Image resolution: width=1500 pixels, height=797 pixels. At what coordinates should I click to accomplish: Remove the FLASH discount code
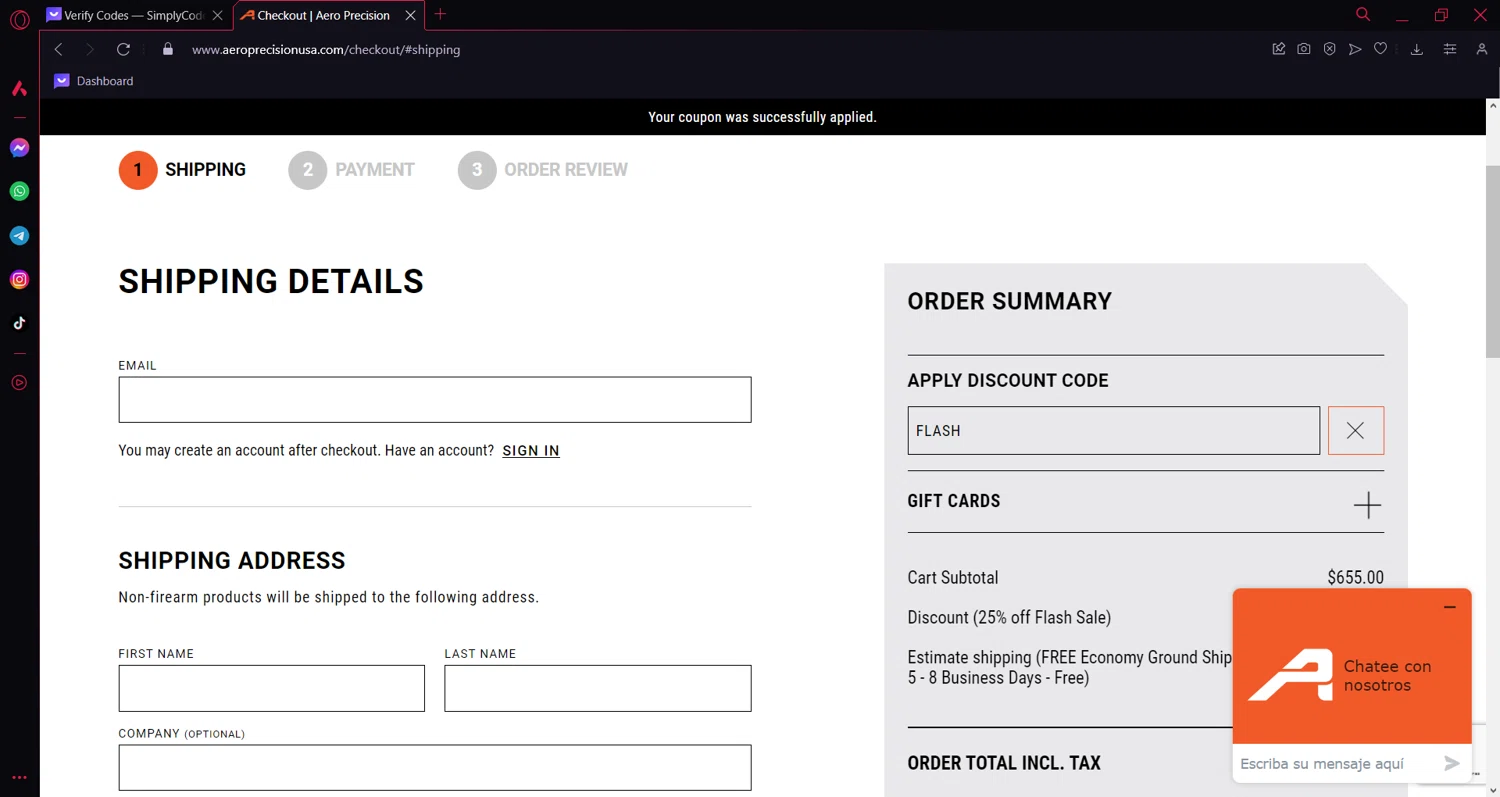[1355, 431]
